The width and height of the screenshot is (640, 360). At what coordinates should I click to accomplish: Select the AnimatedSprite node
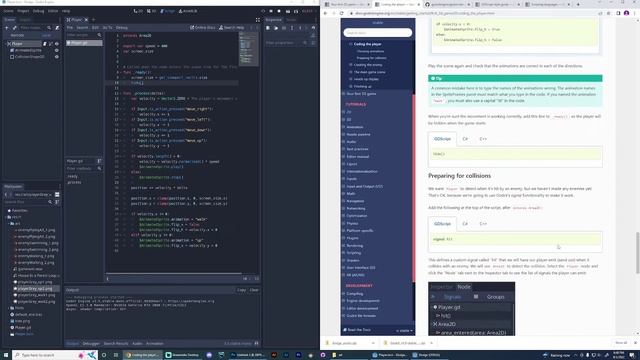tap(28, 50)
